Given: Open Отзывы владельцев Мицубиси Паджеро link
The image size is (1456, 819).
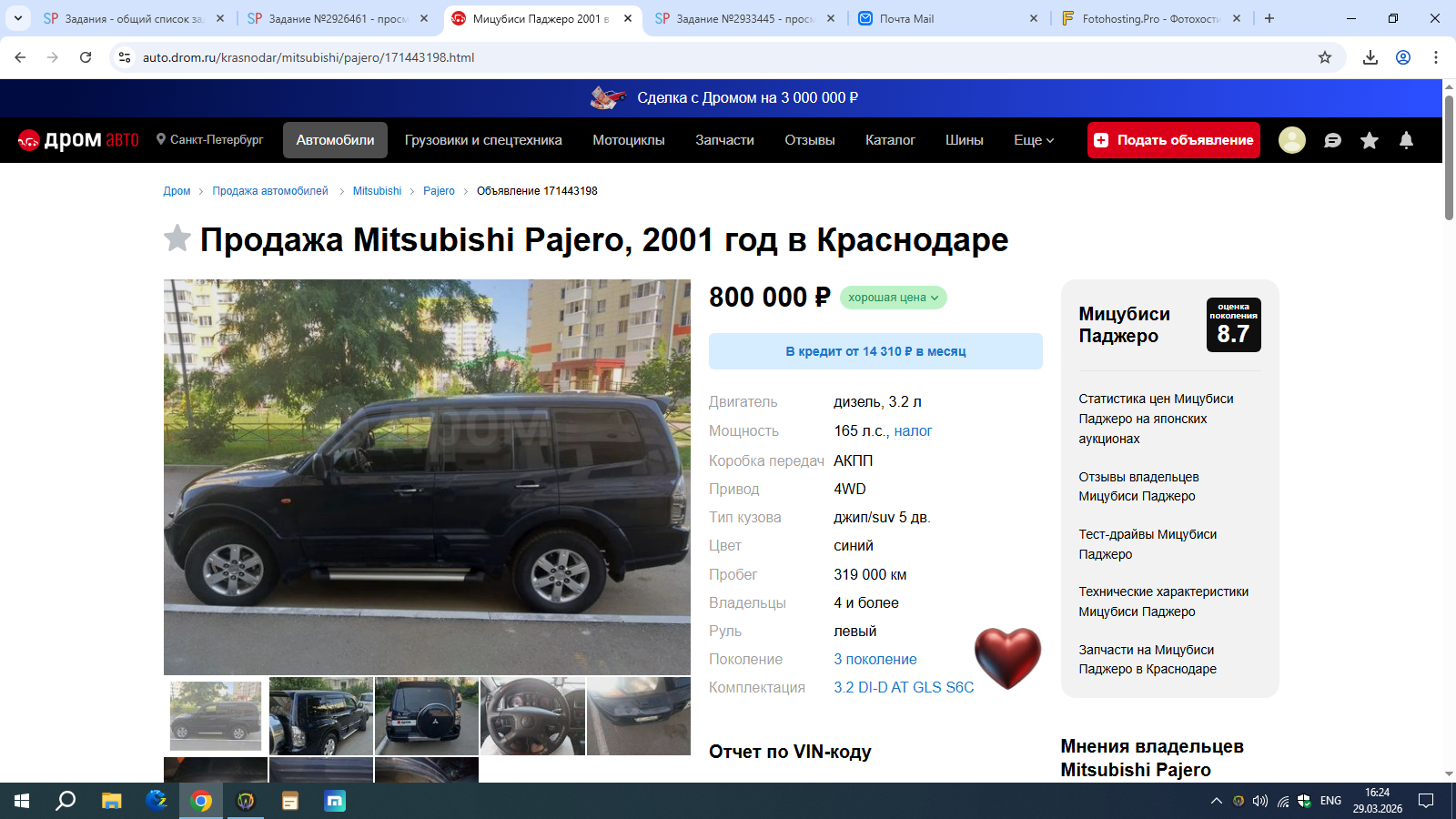Looking at the screenshot, I should tap(1138, 487).
